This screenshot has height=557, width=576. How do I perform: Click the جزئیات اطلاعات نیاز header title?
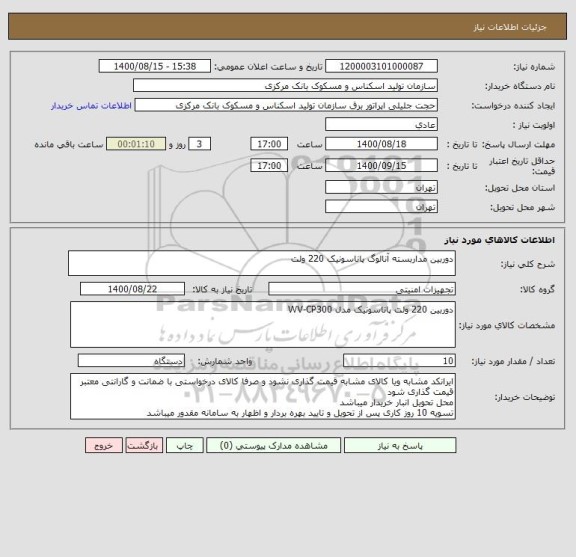510,27
